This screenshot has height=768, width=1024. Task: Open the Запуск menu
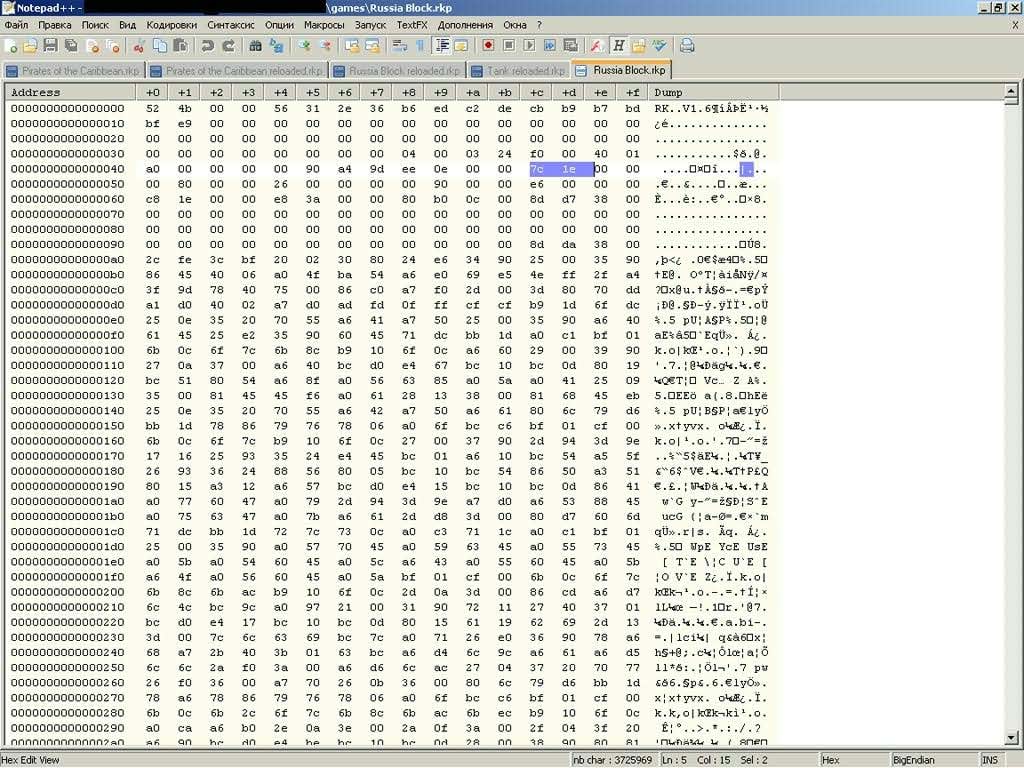(370, 25)
